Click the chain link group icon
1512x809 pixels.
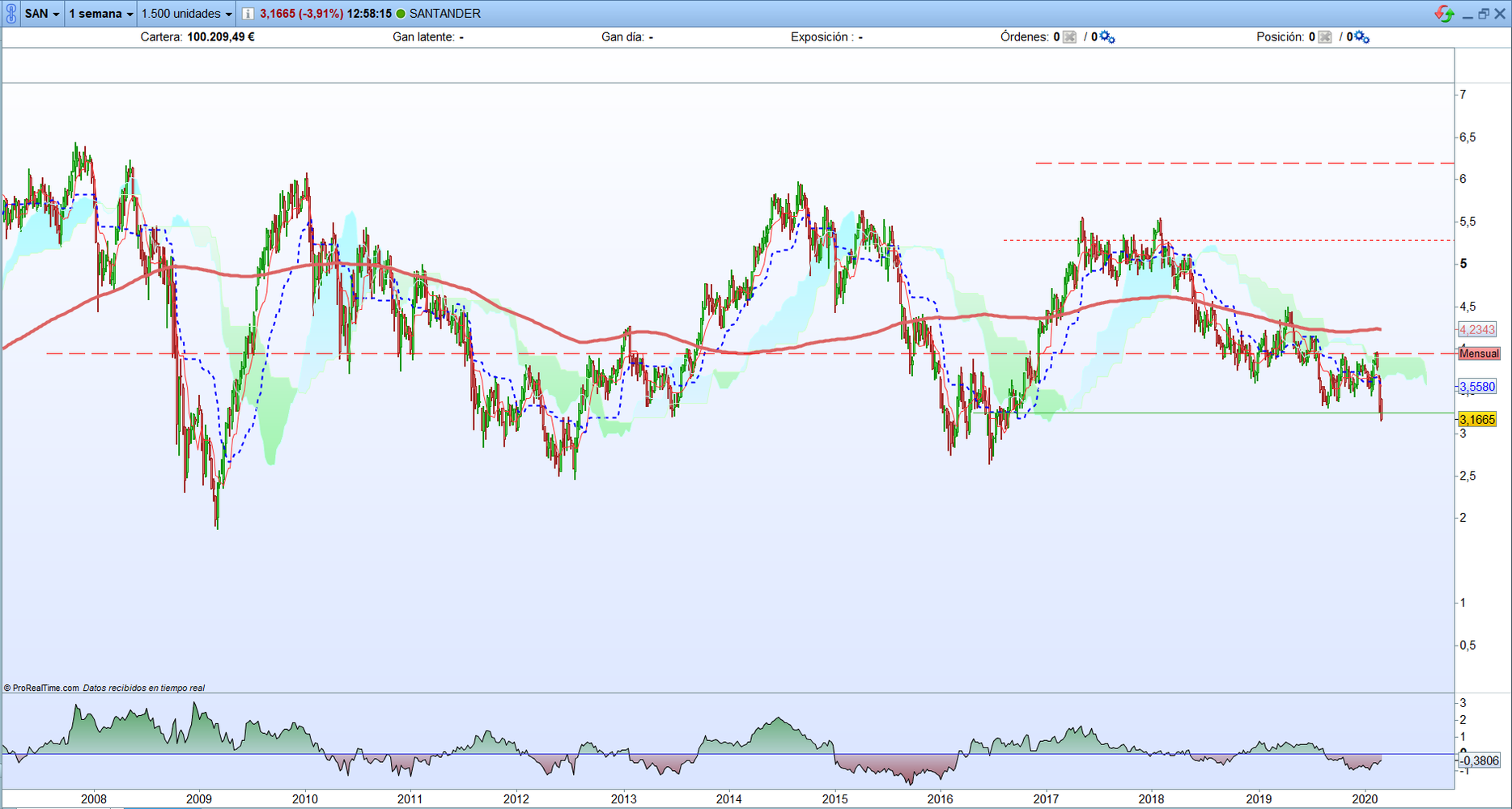coord(11,14)
